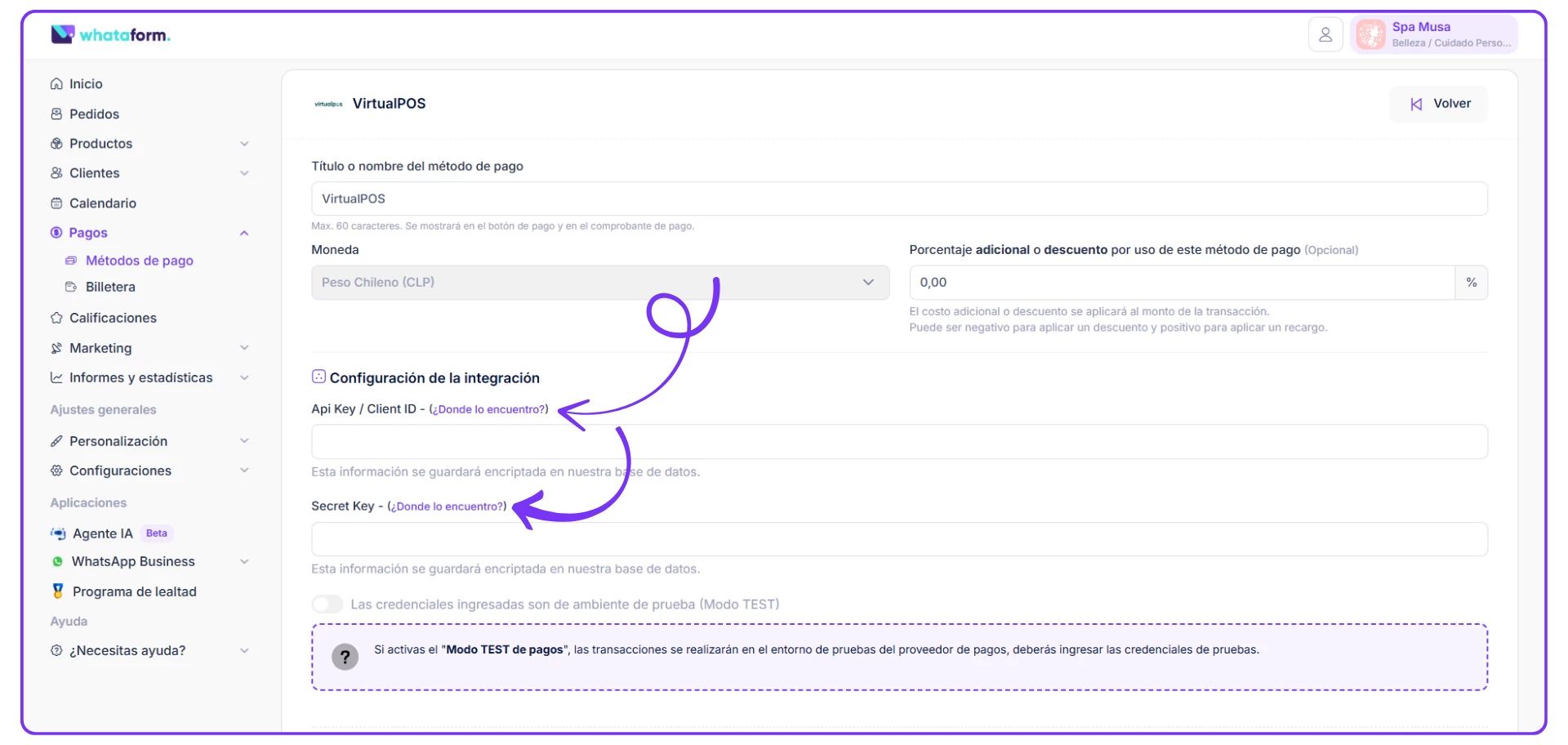
Task: Click the Inicio home icon
Action: (x=56, y=84)
